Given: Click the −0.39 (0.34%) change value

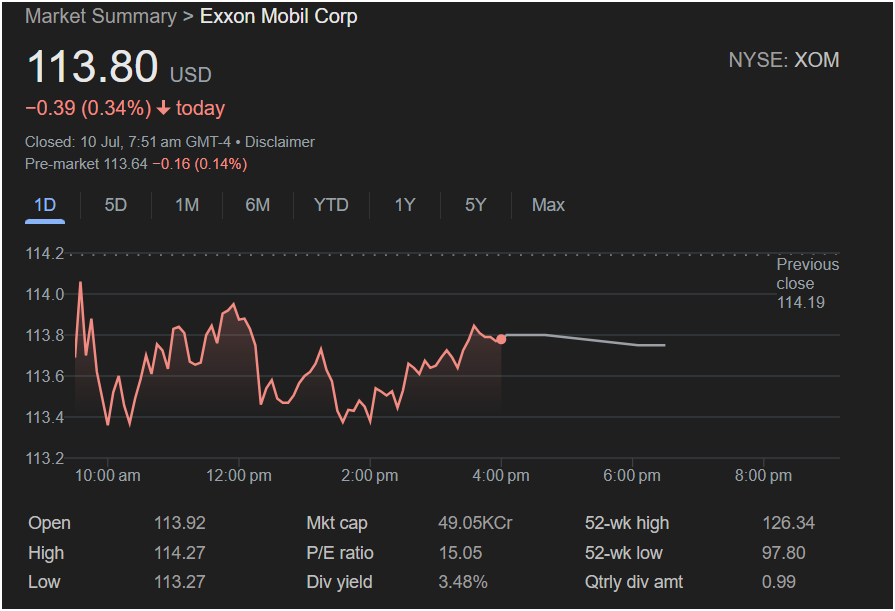Looking at the screenshot, I should point(88,108).
